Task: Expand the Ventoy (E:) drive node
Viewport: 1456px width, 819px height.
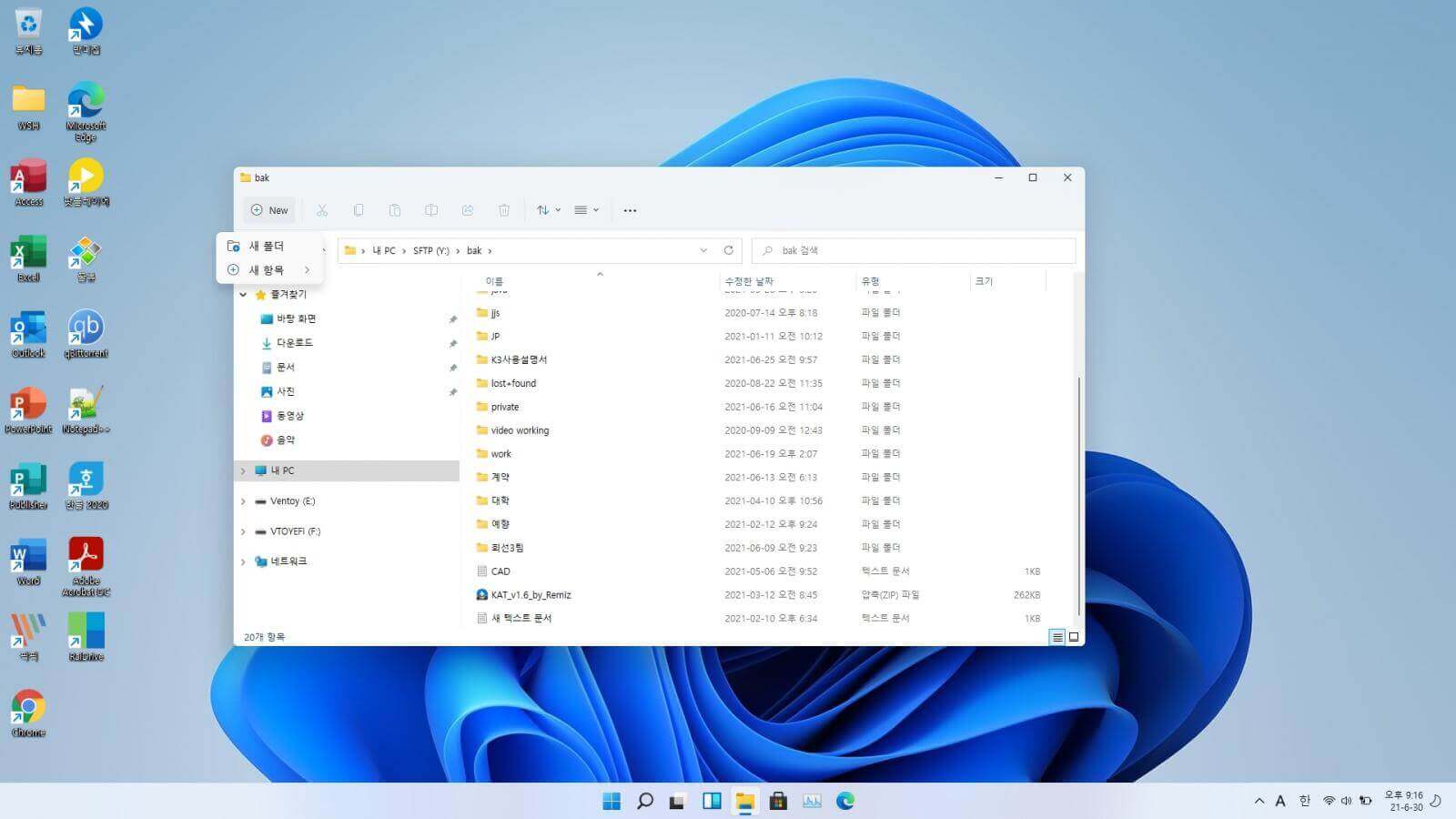Action: [x=243, y=501]
